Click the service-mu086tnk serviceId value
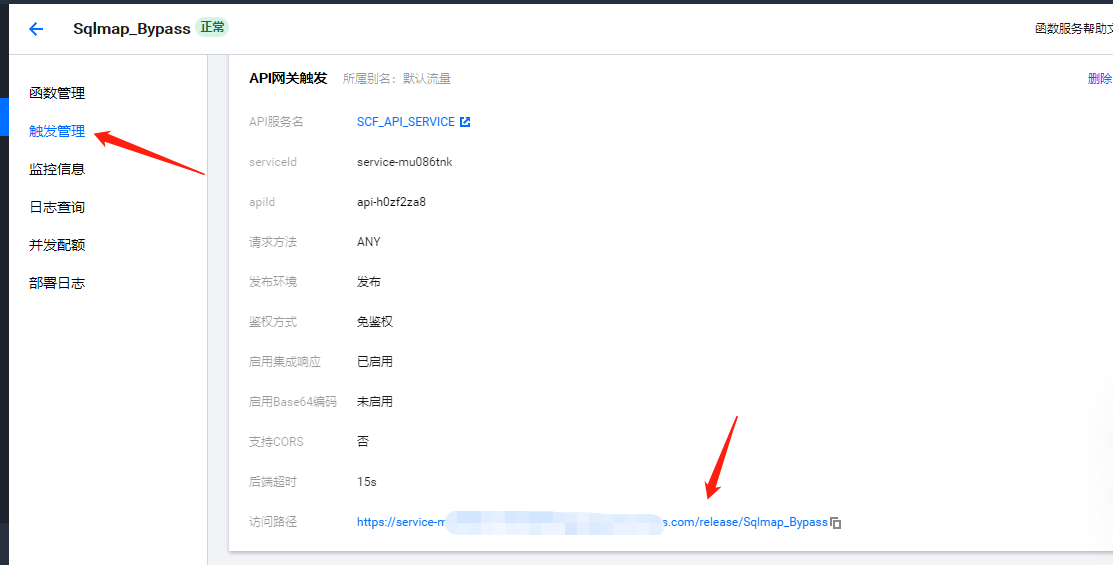Screen dimensions: 1113x565 pyautogui.click(x=405, y=162)
